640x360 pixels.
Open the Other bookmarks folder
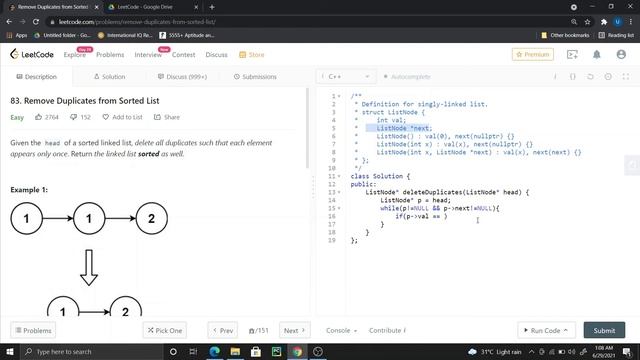[x=565, y=35]
